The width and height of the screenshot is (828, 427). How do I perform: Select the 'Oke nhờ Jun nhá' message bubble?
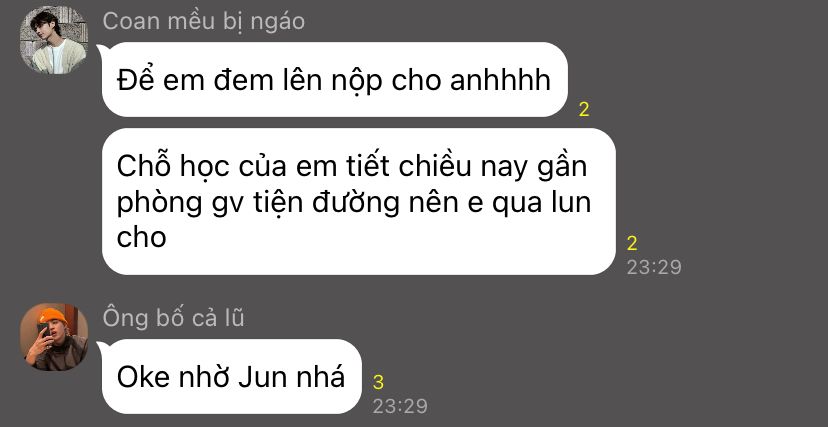coord(232,376)
